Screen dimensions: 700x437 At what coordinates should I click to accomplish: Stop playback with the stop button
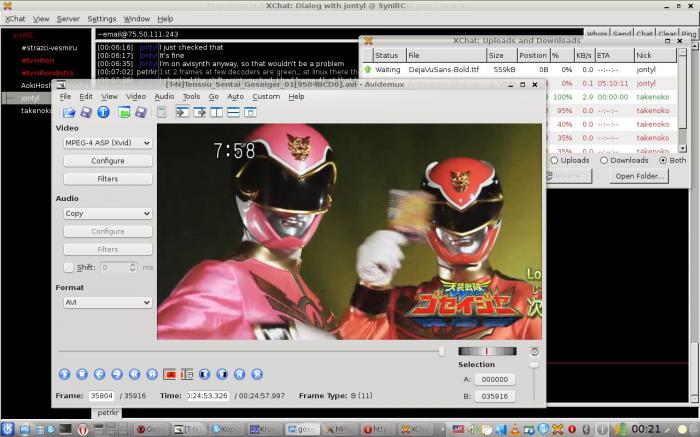pyautogui.click(x=82, y=374)
